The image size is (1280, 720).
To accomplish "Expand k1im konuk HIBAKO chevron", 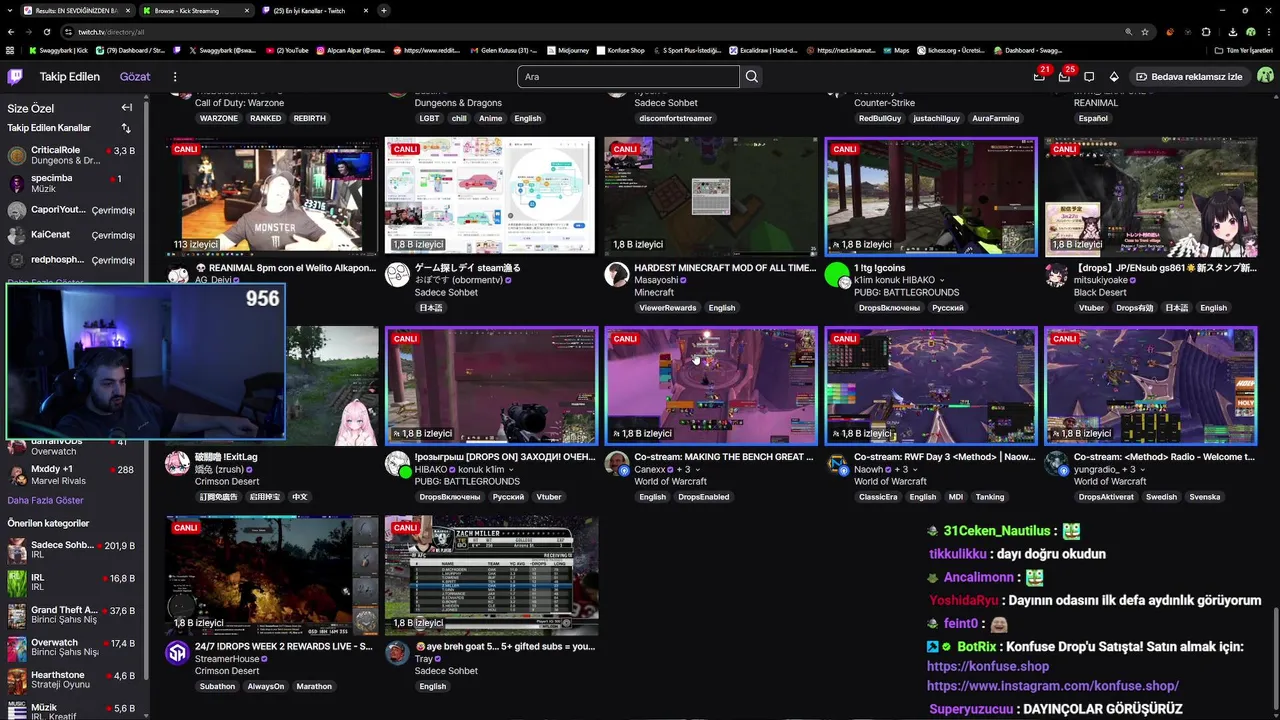I will [x=941, y=281].
